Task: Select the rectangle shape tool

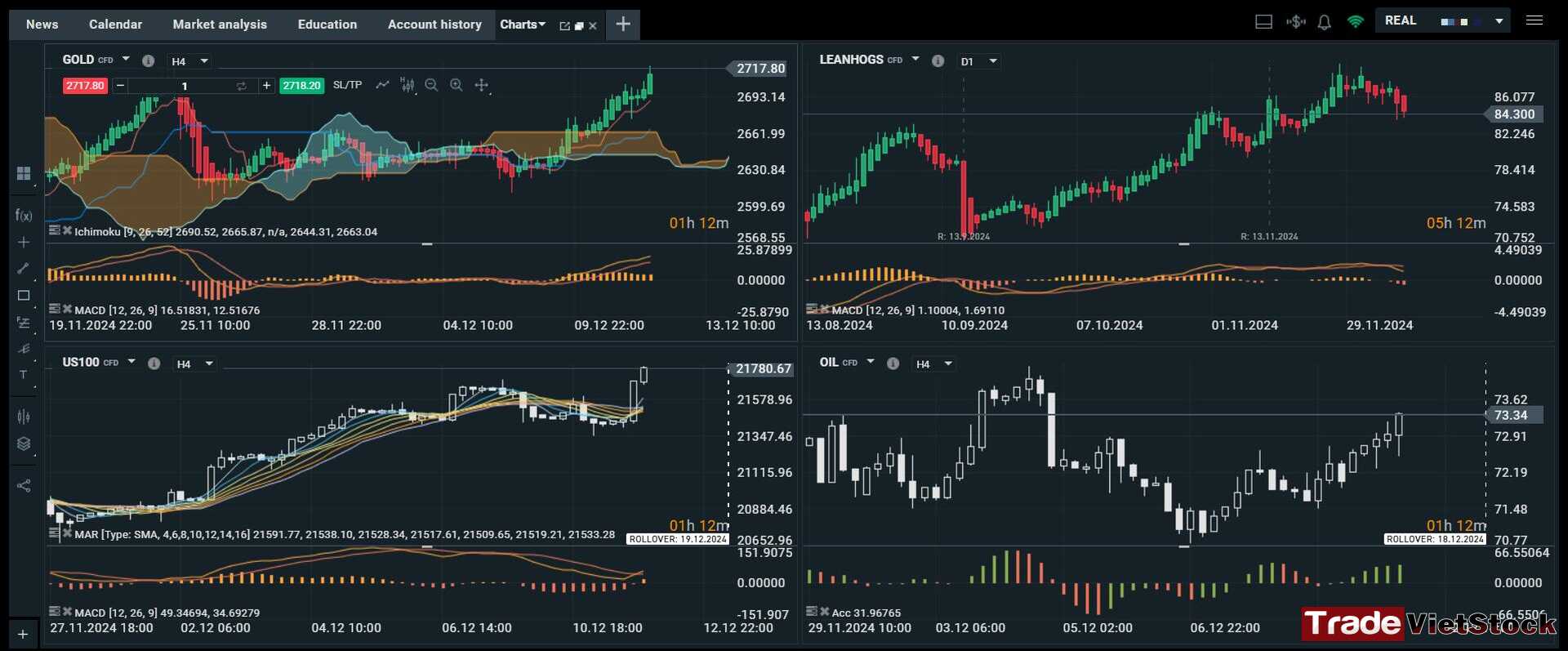Action: [x=24, y=296]
